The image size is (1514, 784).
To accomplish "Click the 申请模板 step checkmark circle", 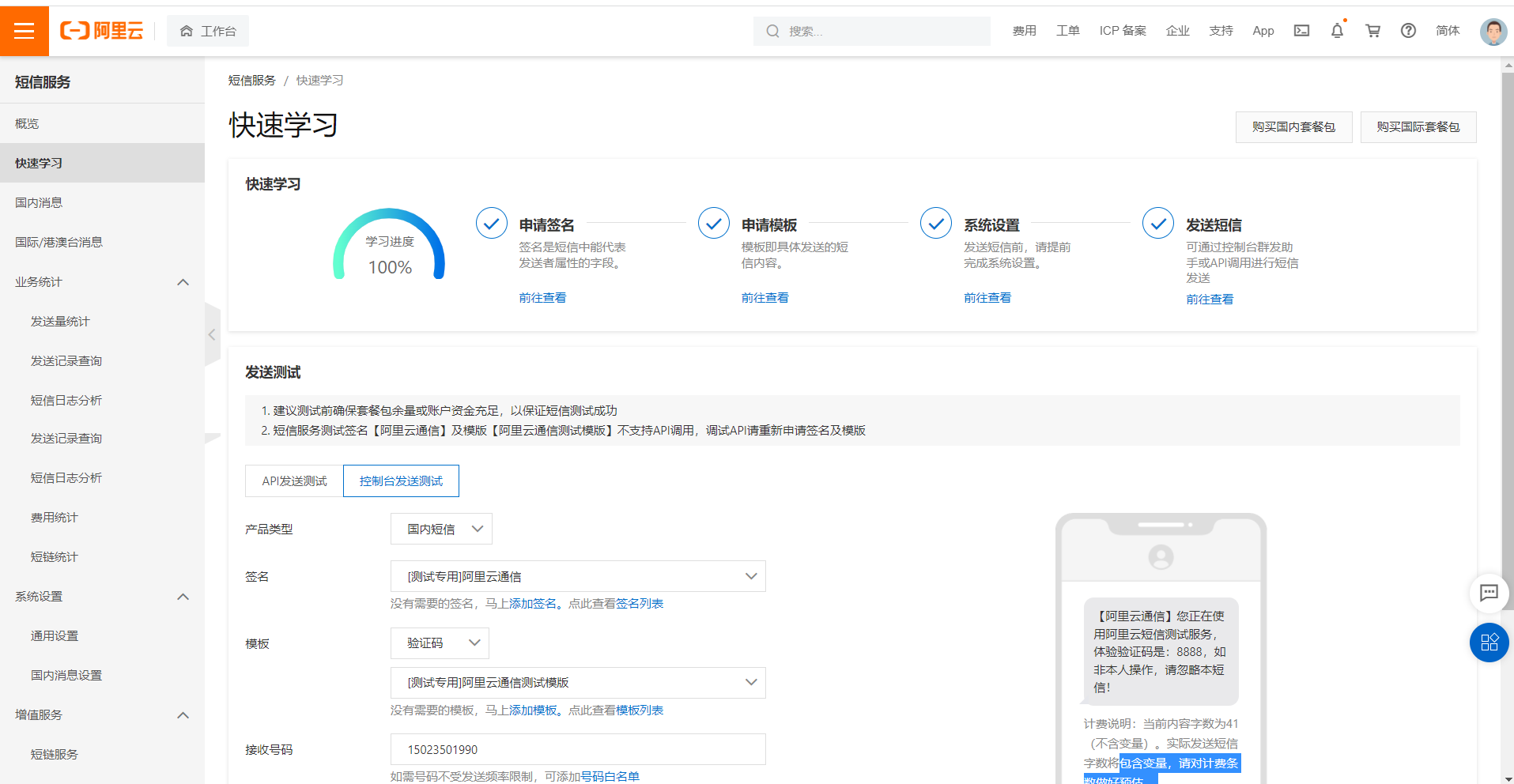I will tap(713, 224).
